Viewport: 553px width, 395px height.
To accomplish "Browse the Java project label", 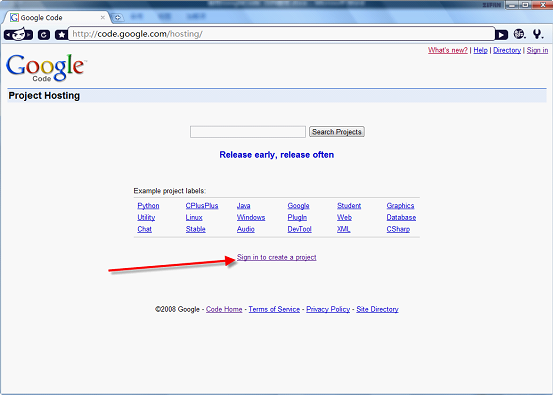I will click(x=243, y=206).
